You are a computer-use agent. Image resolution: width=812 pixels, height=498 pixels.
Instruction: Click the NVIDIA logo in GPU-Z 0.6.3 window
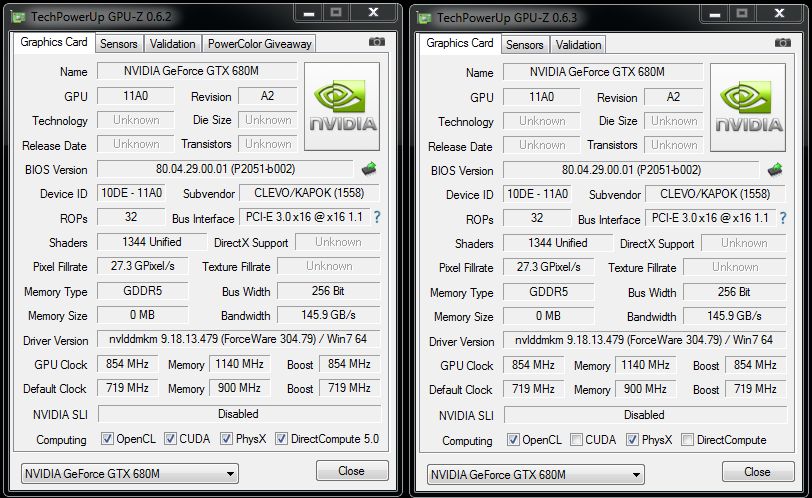[748, 108]
